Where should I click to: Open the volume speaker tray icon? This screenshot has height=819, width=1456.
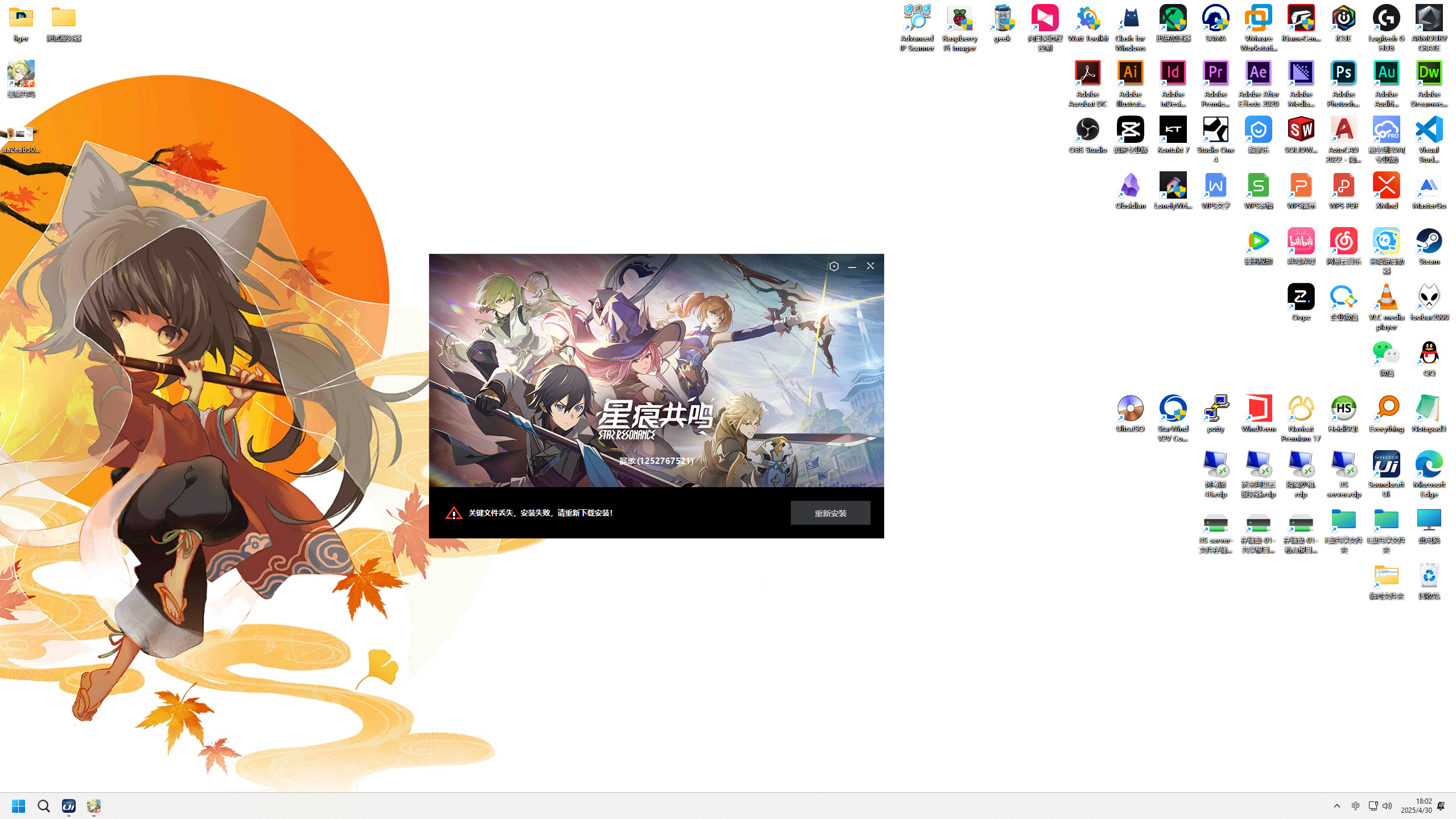[x=1387, y=806]
